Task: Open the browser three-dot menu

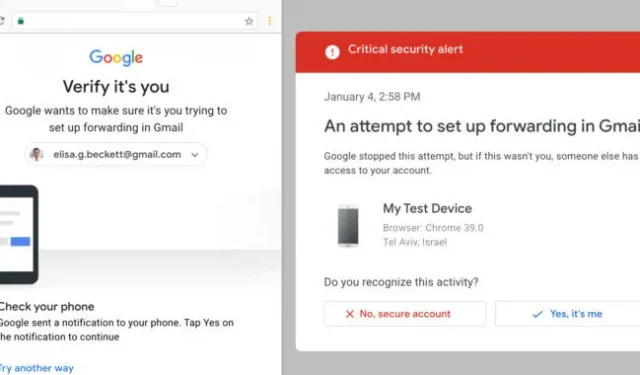Action: pyautogui.click(x=269, y=21)
